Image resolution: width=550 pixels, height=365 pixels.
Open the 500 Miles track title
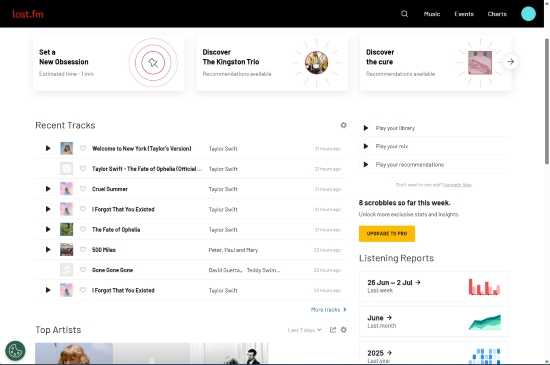click(x=104, y=250)
